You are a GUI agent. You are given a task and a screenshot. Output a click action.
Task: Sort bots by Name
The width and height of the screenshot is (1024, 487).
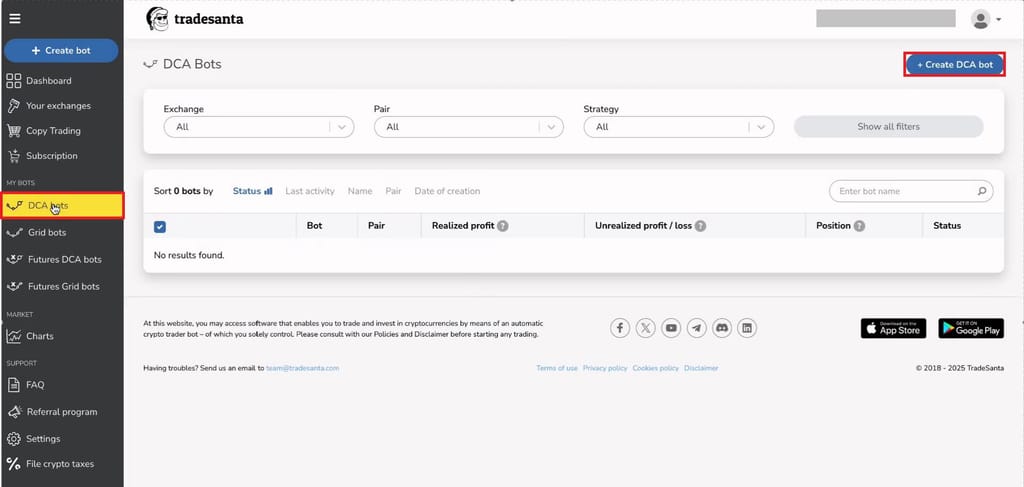pyautogui.click(x=360, y=191)
